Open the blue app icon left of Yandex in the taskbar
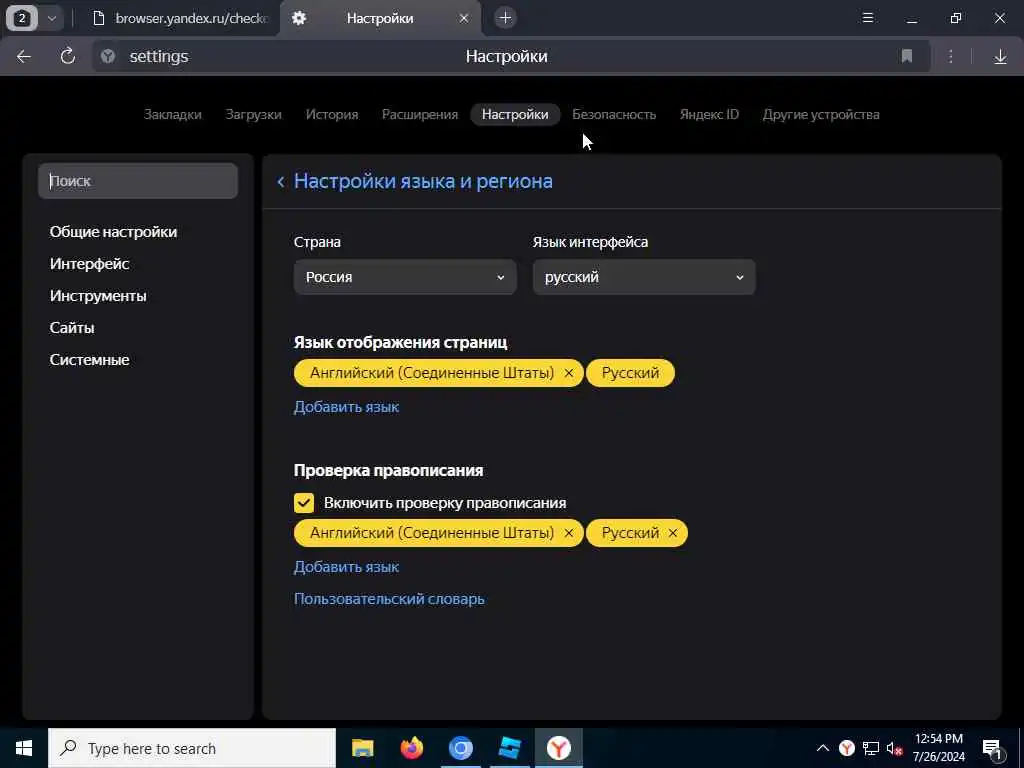Screen dimensions: 1024x768 (x=509, y=748)
